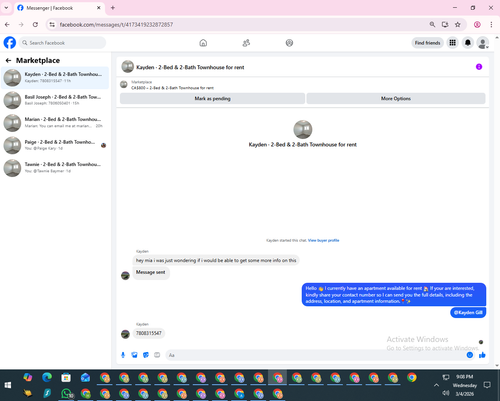Focus the Search Facebook box

pyautogui.click(x=62, y=43)
